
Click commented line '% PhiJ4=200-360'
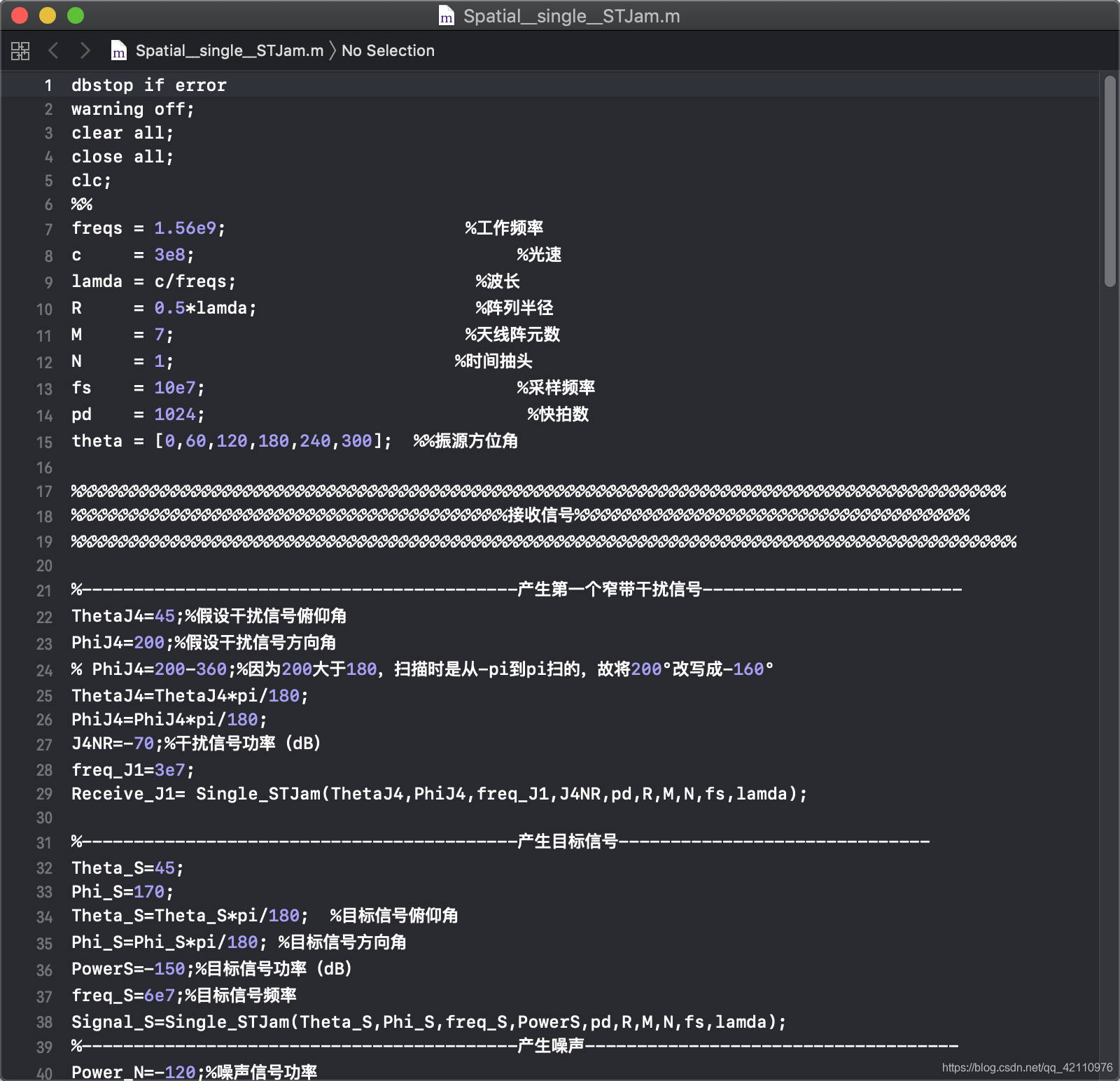click(422, 669)
